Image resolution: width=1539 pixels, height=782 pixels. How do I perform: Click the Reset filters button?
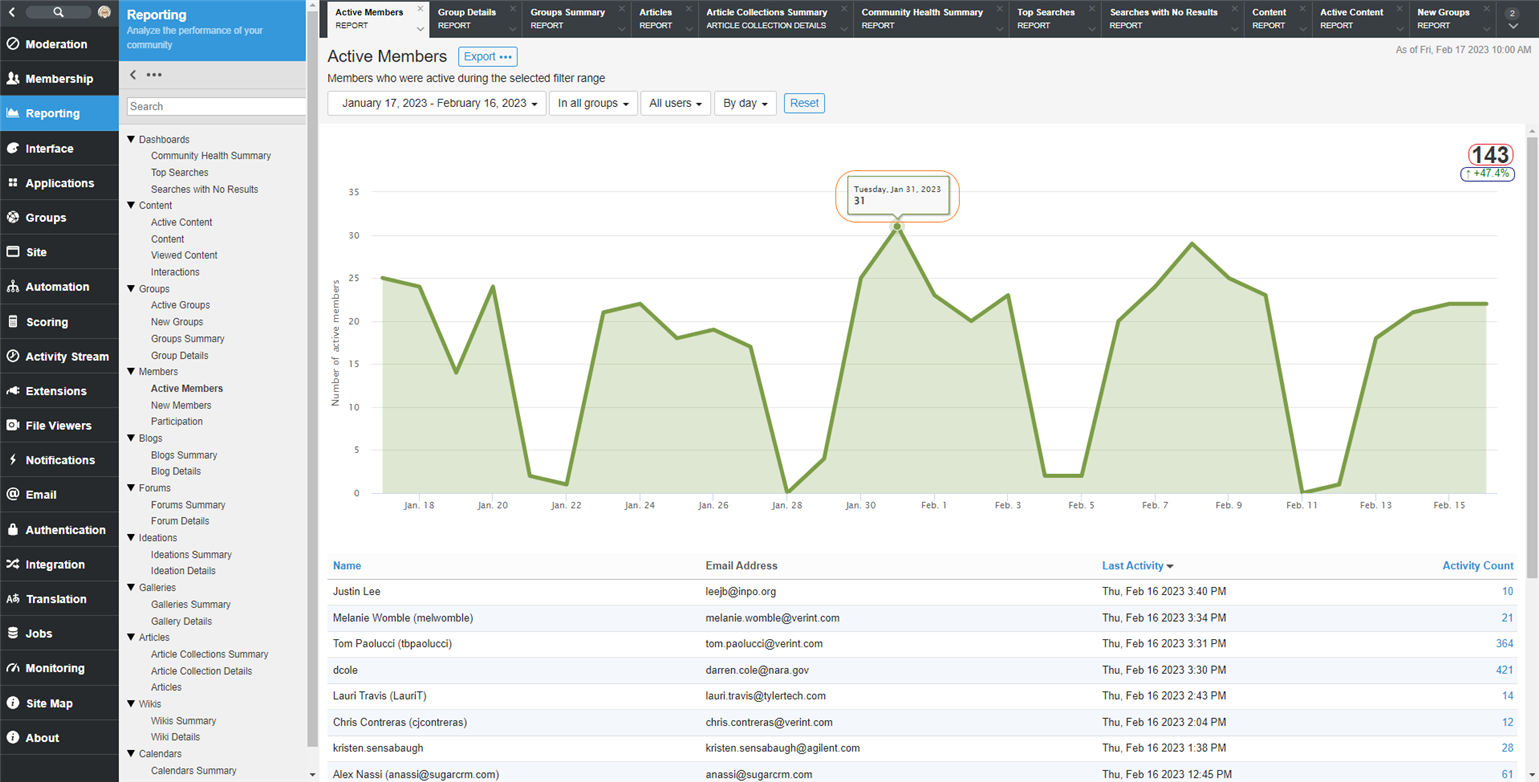[x=804, y=103]
